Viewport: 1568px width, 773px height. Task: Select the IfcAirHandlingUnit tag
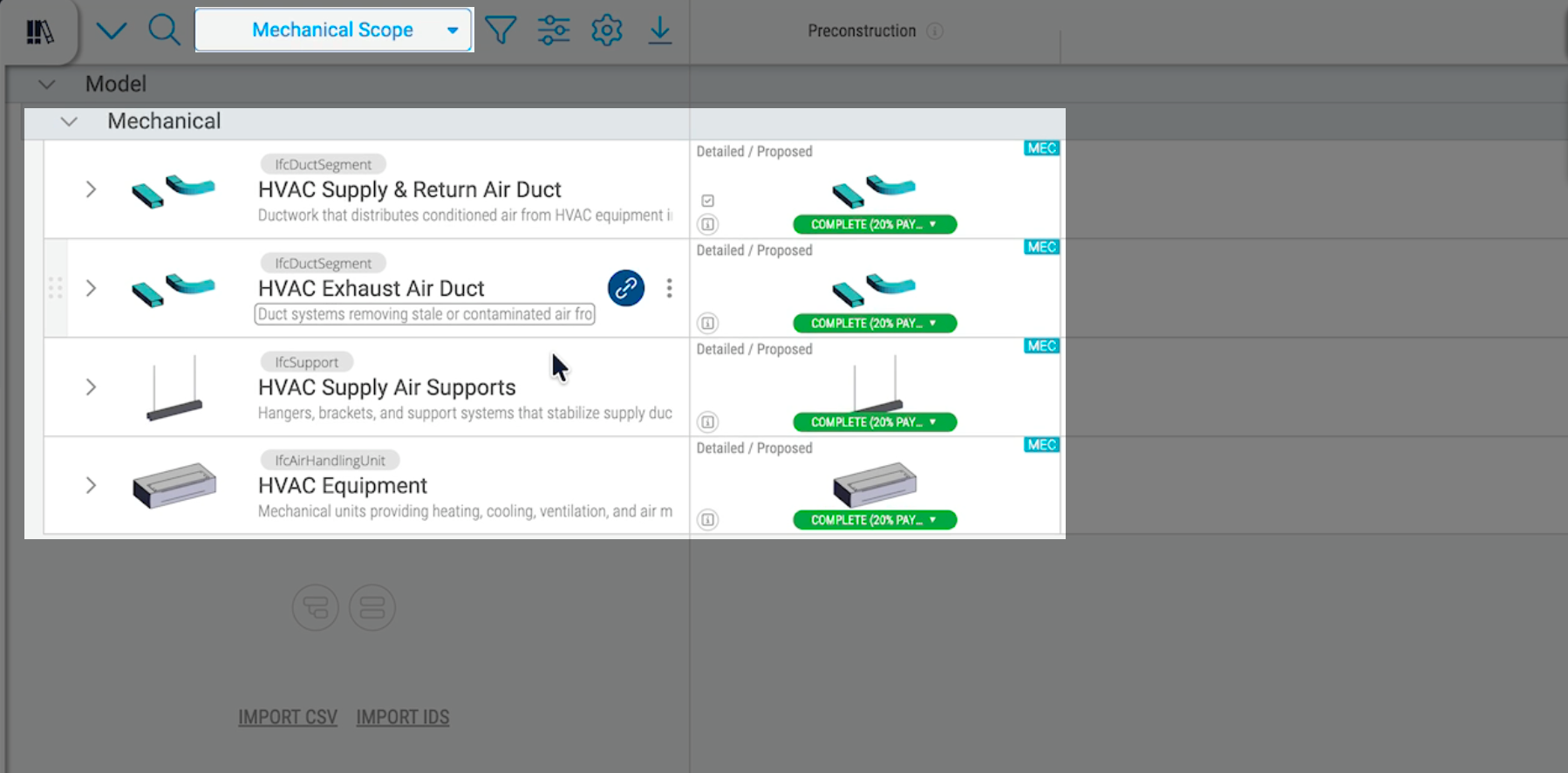click(x=330, y=460)
